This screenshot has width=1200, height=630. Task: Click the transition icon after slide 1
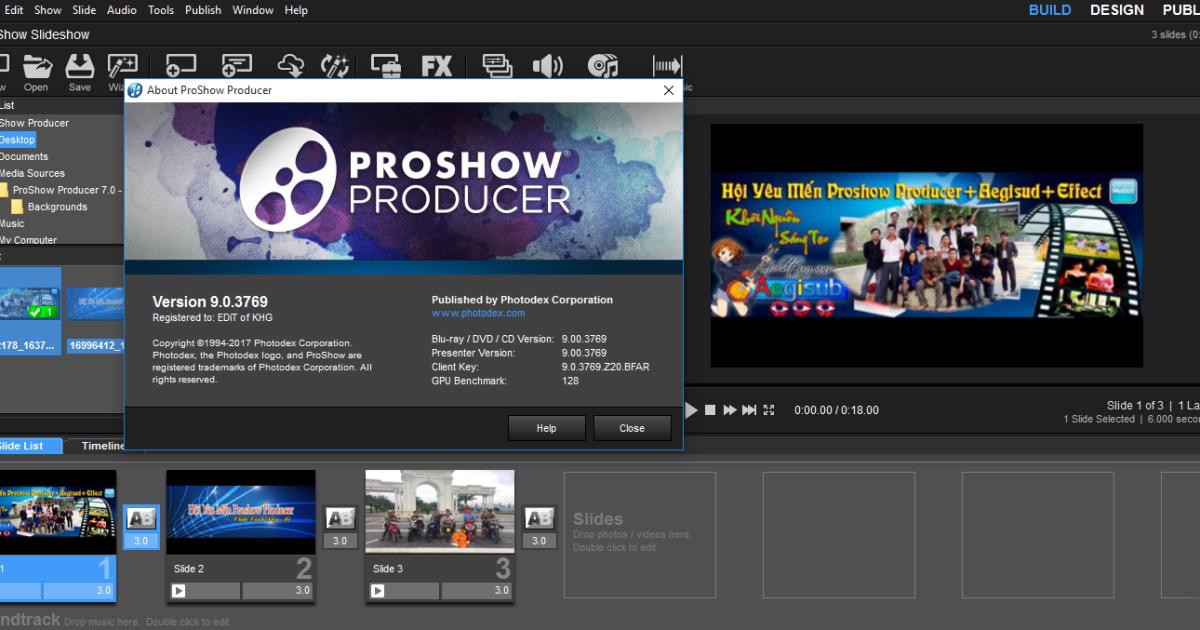pos(141,518)
